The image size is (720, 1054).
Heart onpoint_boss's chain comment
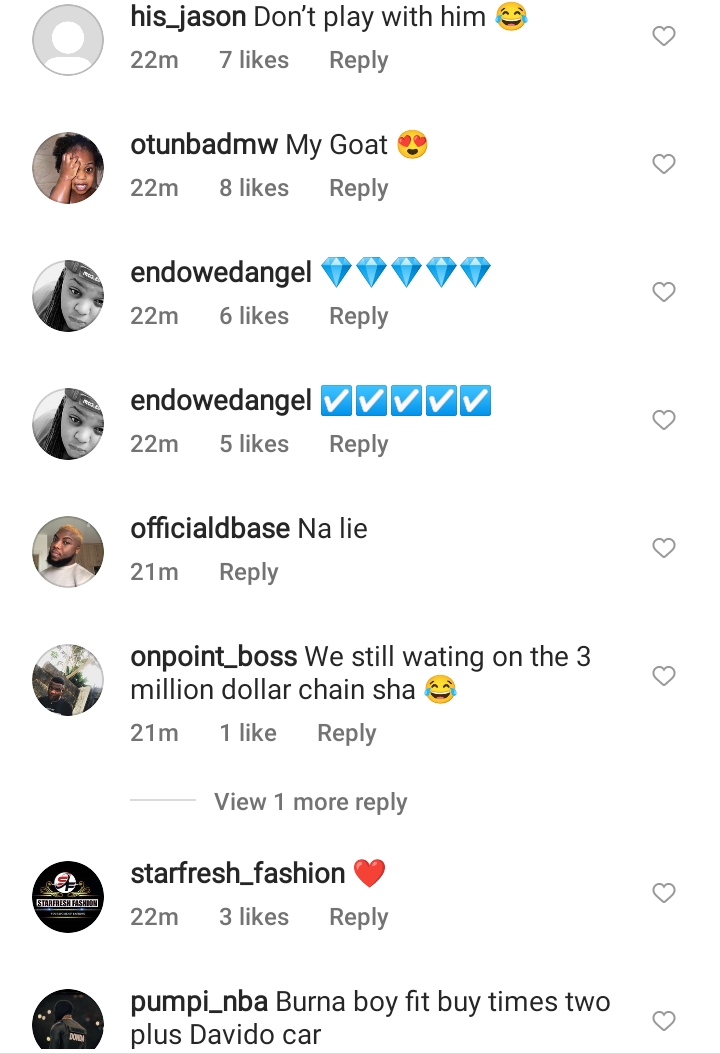point(664,677)
